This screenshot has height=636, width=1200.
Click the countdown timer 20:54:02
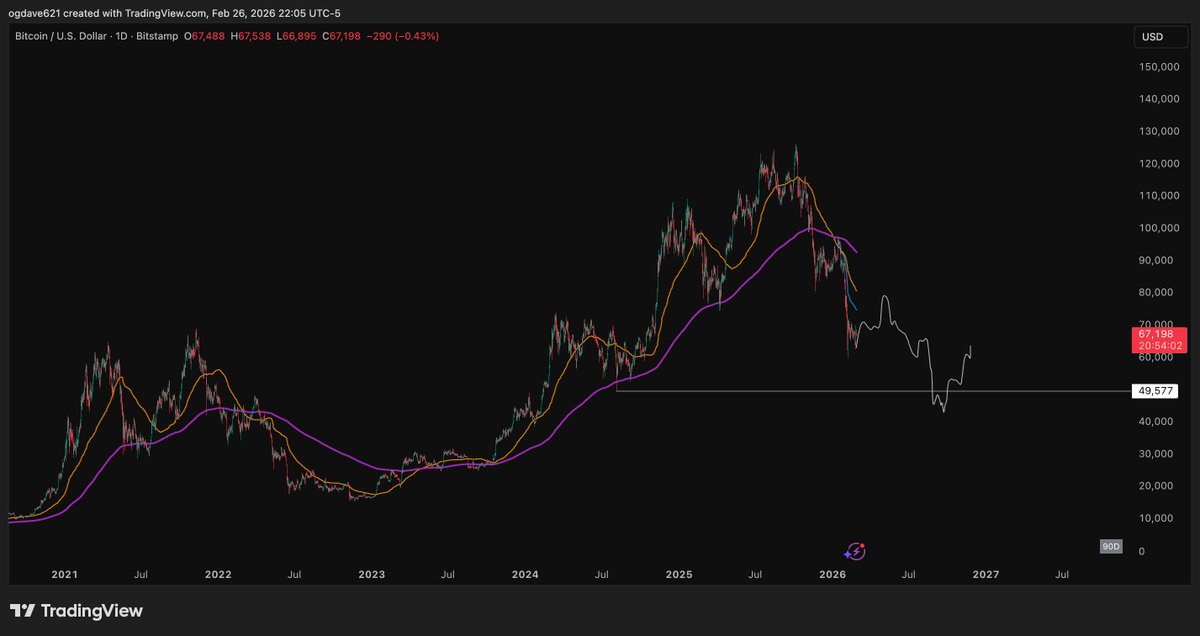pyautogui.click(x=1159, y=346)
